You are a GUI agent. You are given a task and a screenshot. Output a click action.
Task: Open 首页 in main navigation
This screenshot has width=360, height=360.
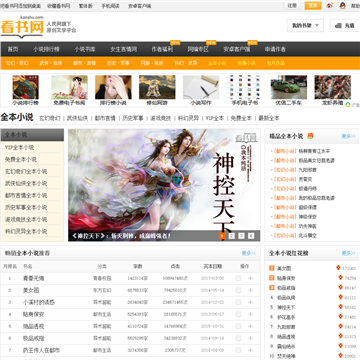[x=13, y=49]
